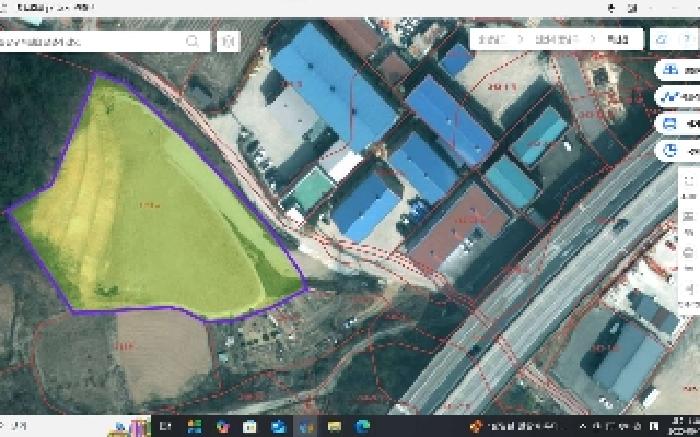This screenshot has height=437, width=700.
Task: Open the last region dropdown in breadcrumb
Action: [622, 39]
